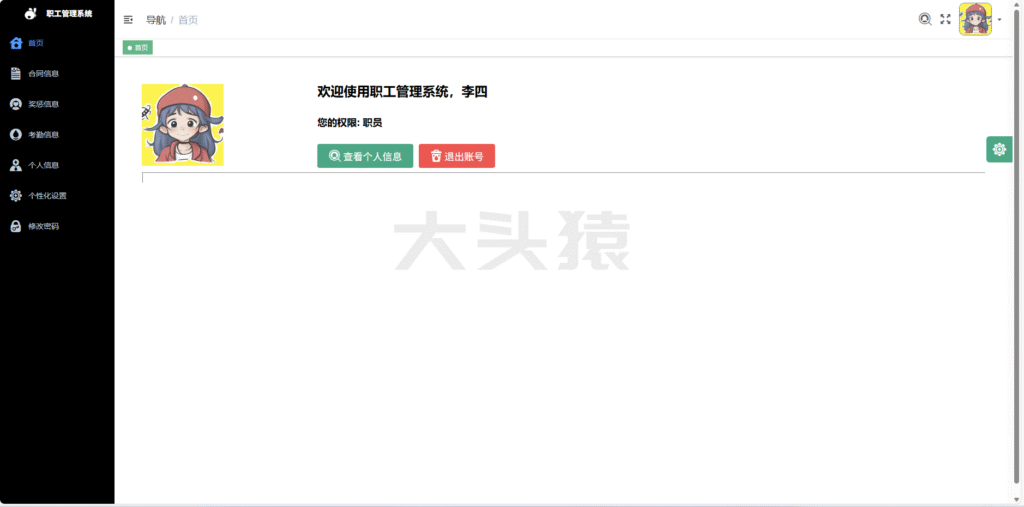Click the 查看个人信息 button
The image size is (1024, 507).
[x=365, y=156]
